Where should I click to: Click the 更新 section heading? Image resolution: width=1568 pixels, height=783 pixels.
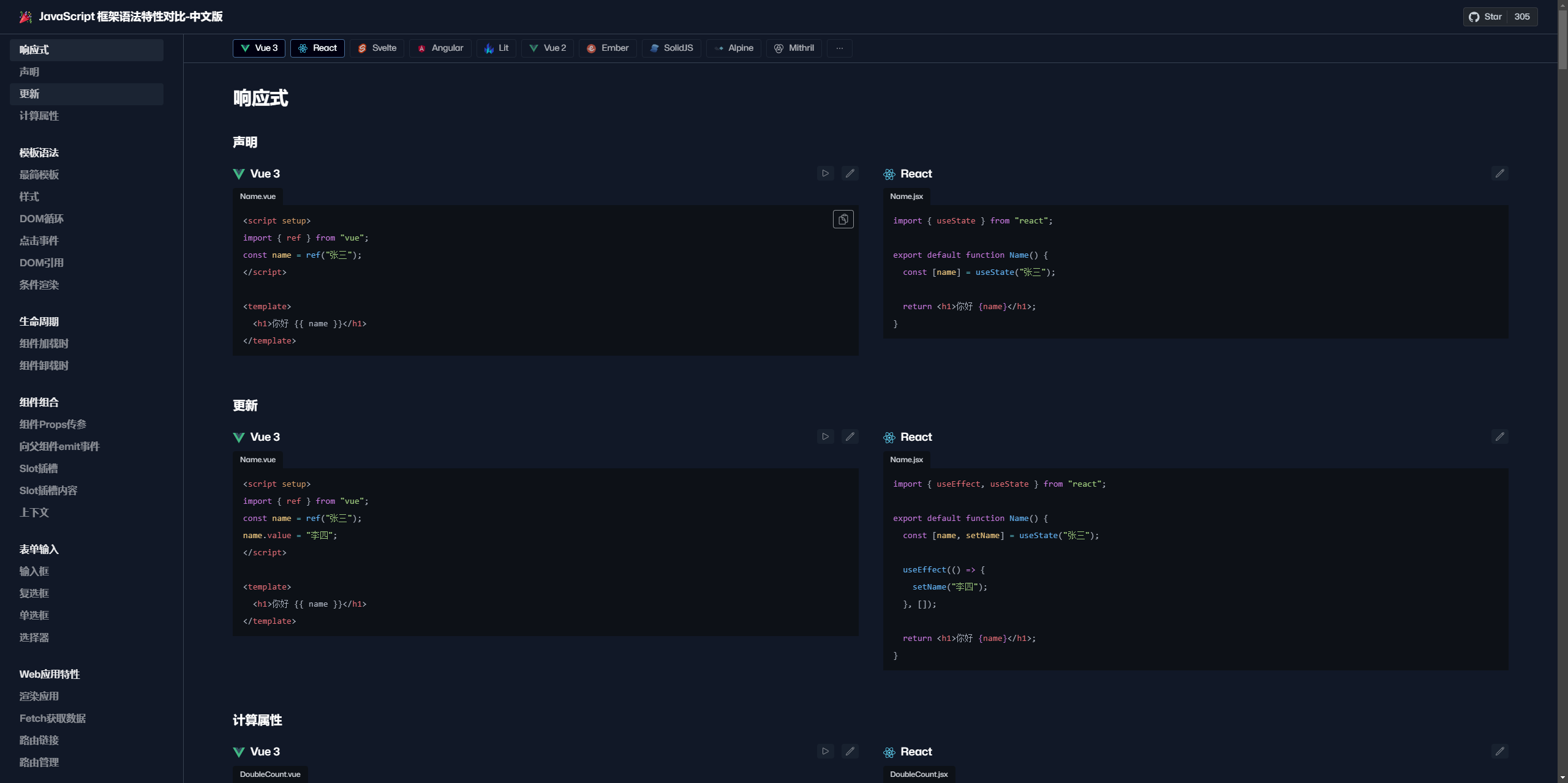click(245, 405)
